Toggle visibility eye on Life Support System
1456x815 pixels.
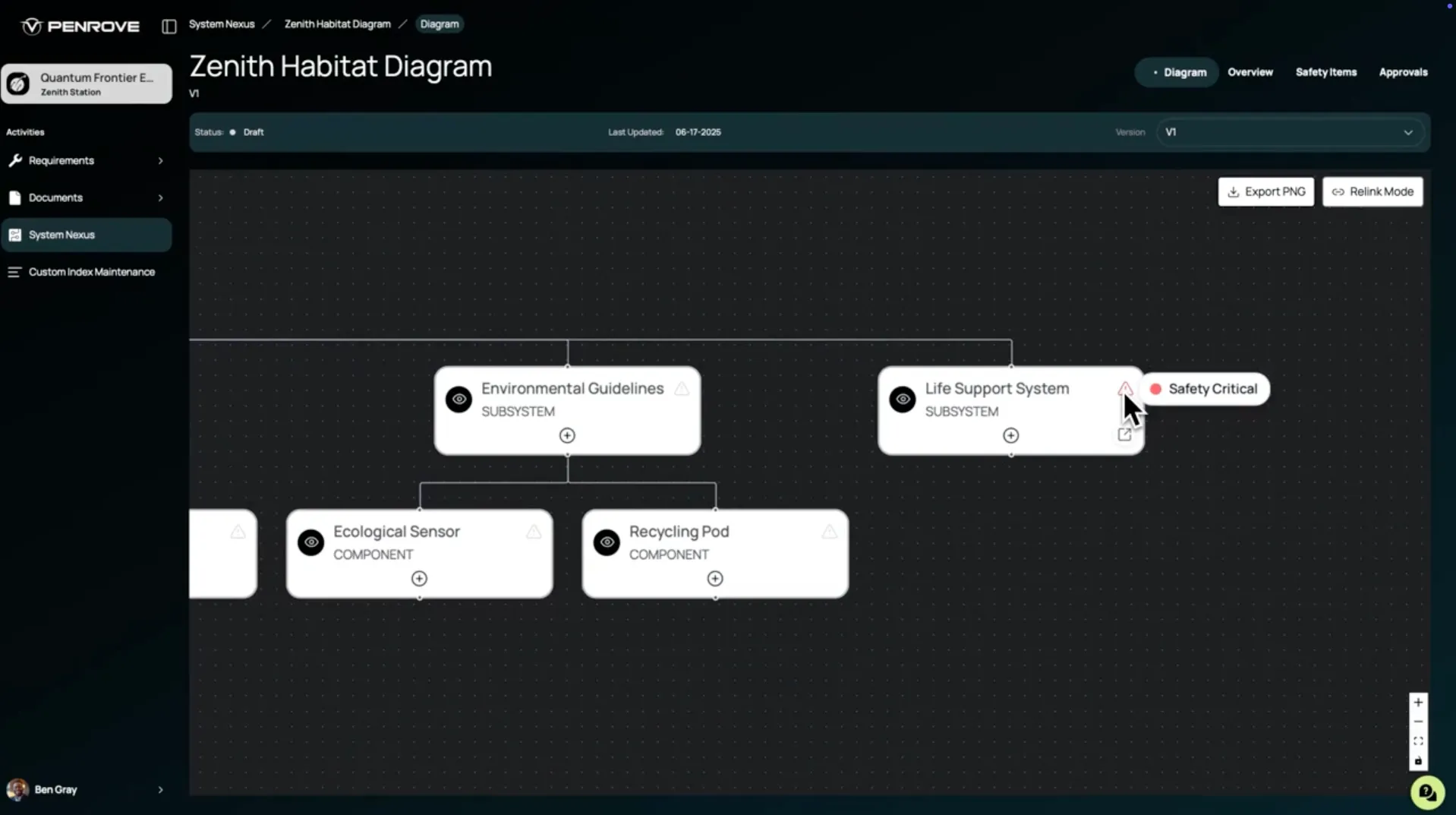[903, 399]
